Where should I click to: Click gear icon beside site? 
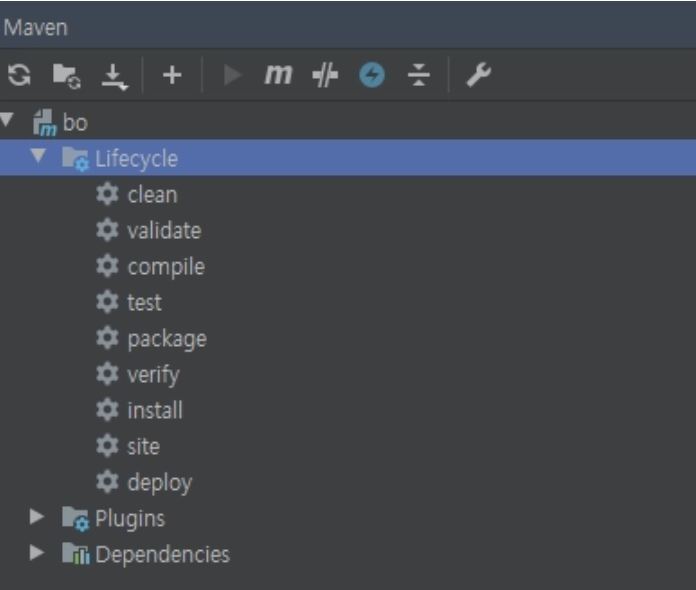(107, 445)
